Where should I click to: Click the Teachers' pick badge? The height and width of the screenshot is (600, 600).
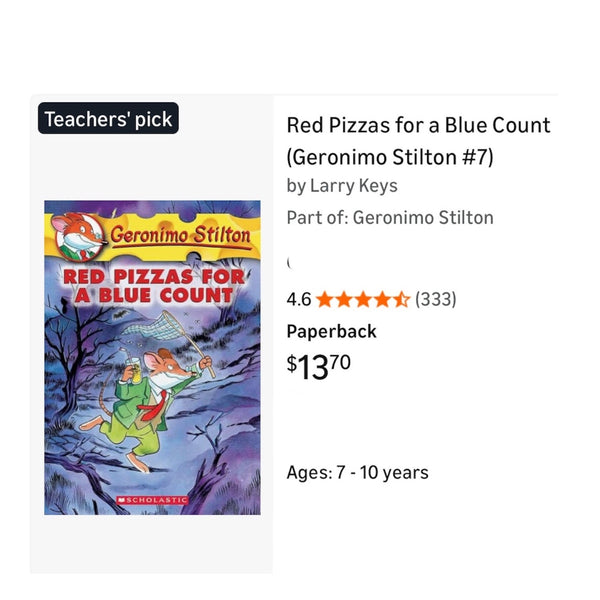108,119
